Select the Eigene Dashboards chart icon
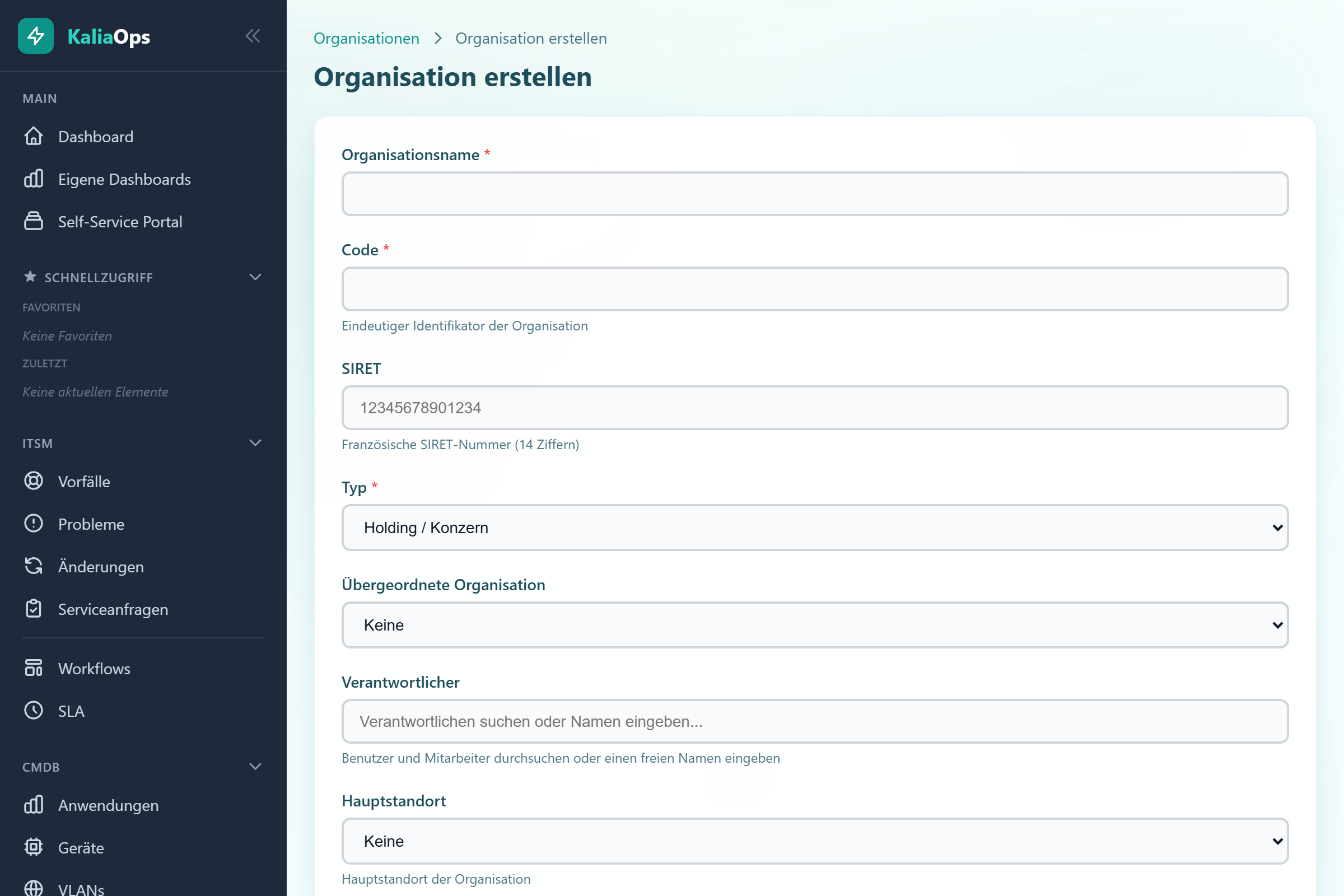The width and height of the screenshot is (1344, 896). coord(34,179)
